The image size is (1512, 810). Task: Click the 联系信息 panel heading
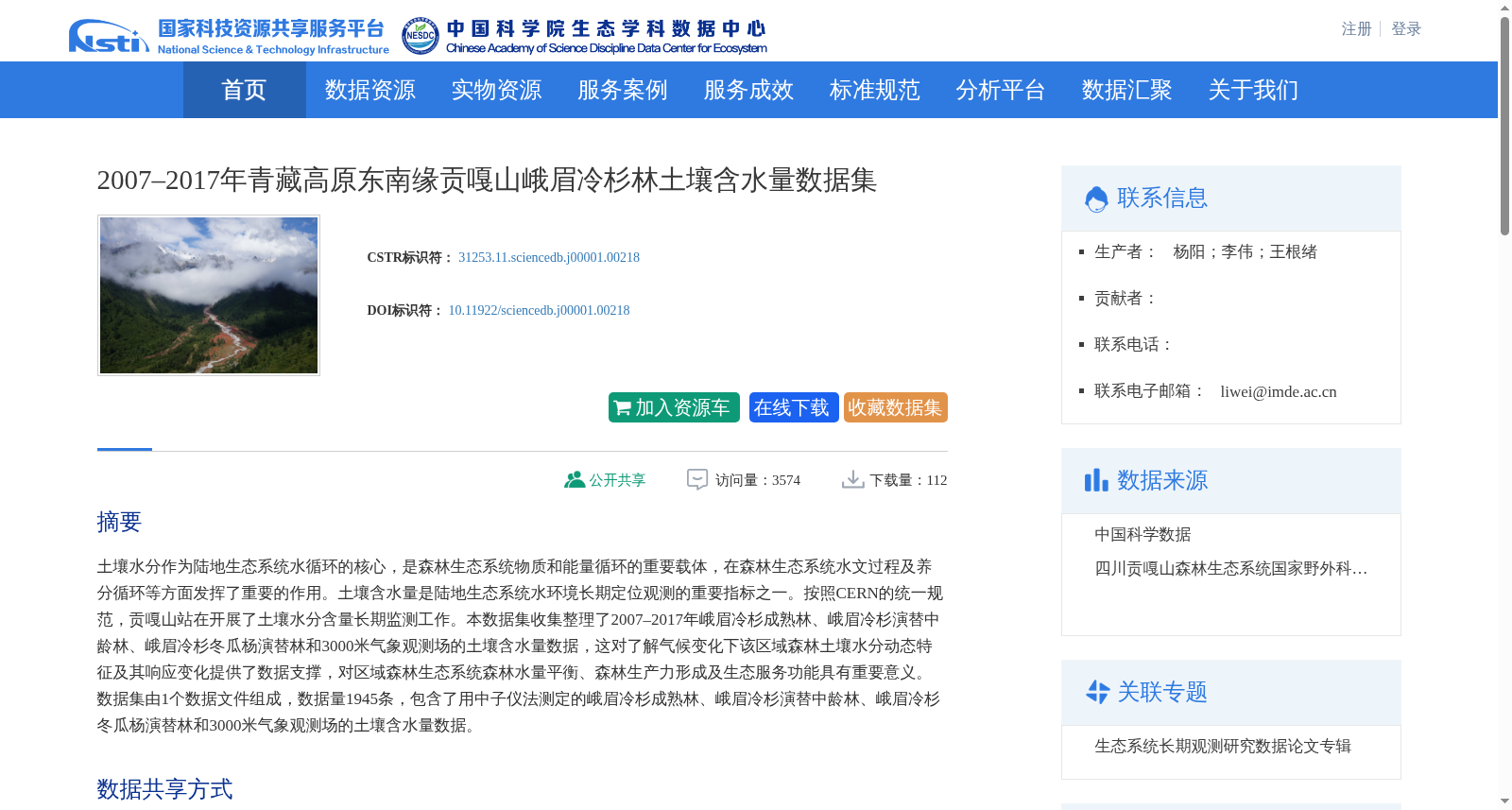point(1162,198)
